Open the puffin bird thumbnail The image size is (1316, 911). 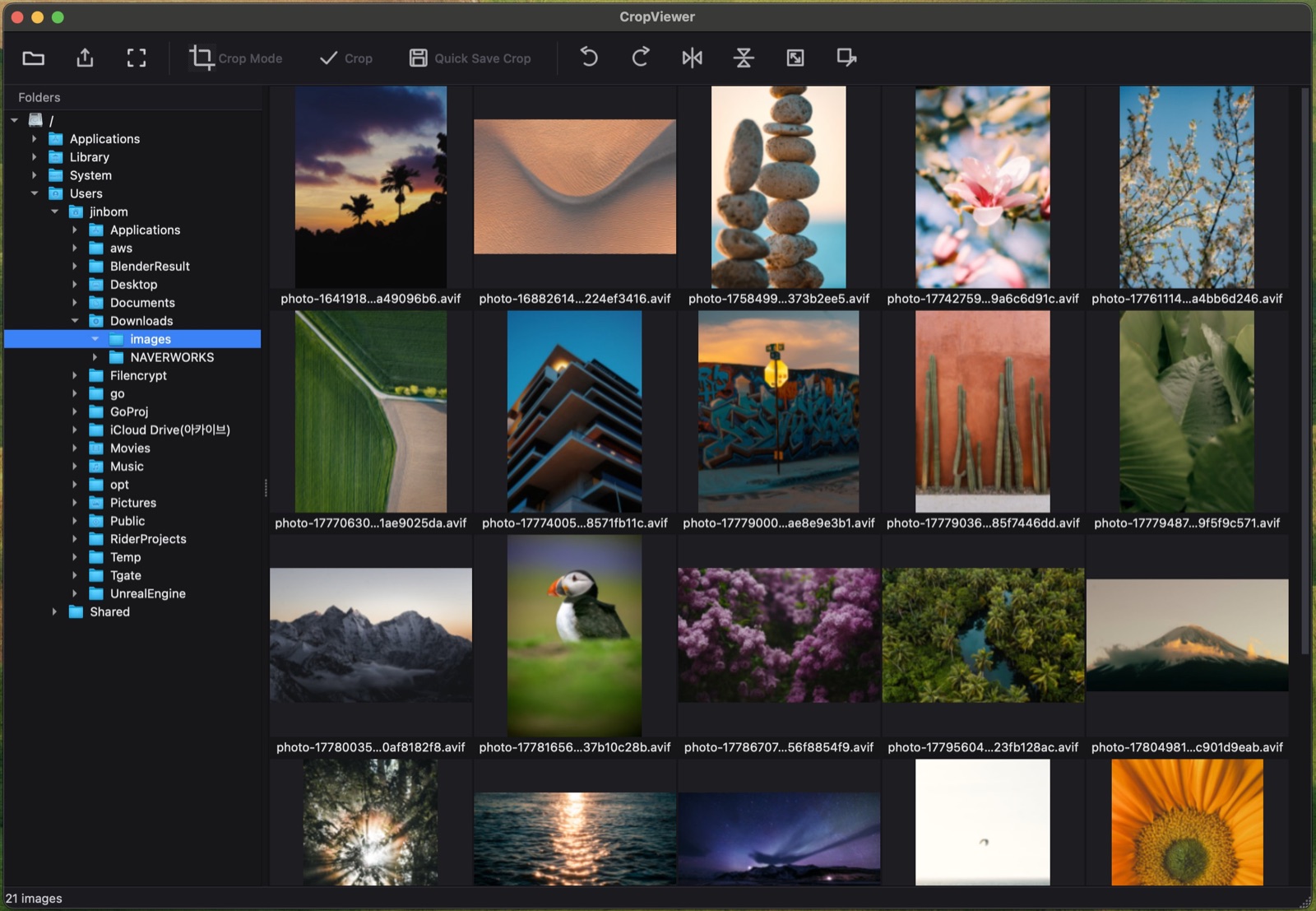pyautogui.click(x=575, y=635)
